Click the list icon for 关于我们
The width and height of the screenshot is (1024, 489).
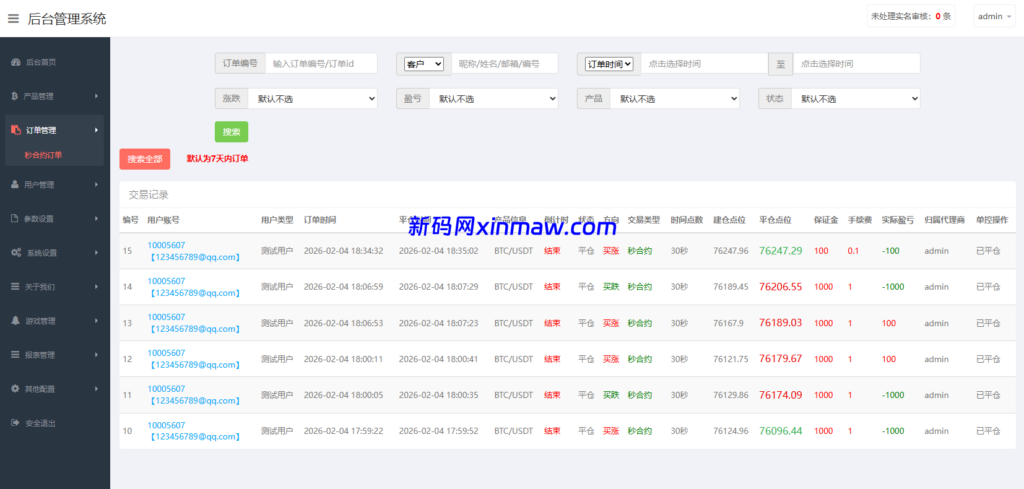click(x=16, y=287)
